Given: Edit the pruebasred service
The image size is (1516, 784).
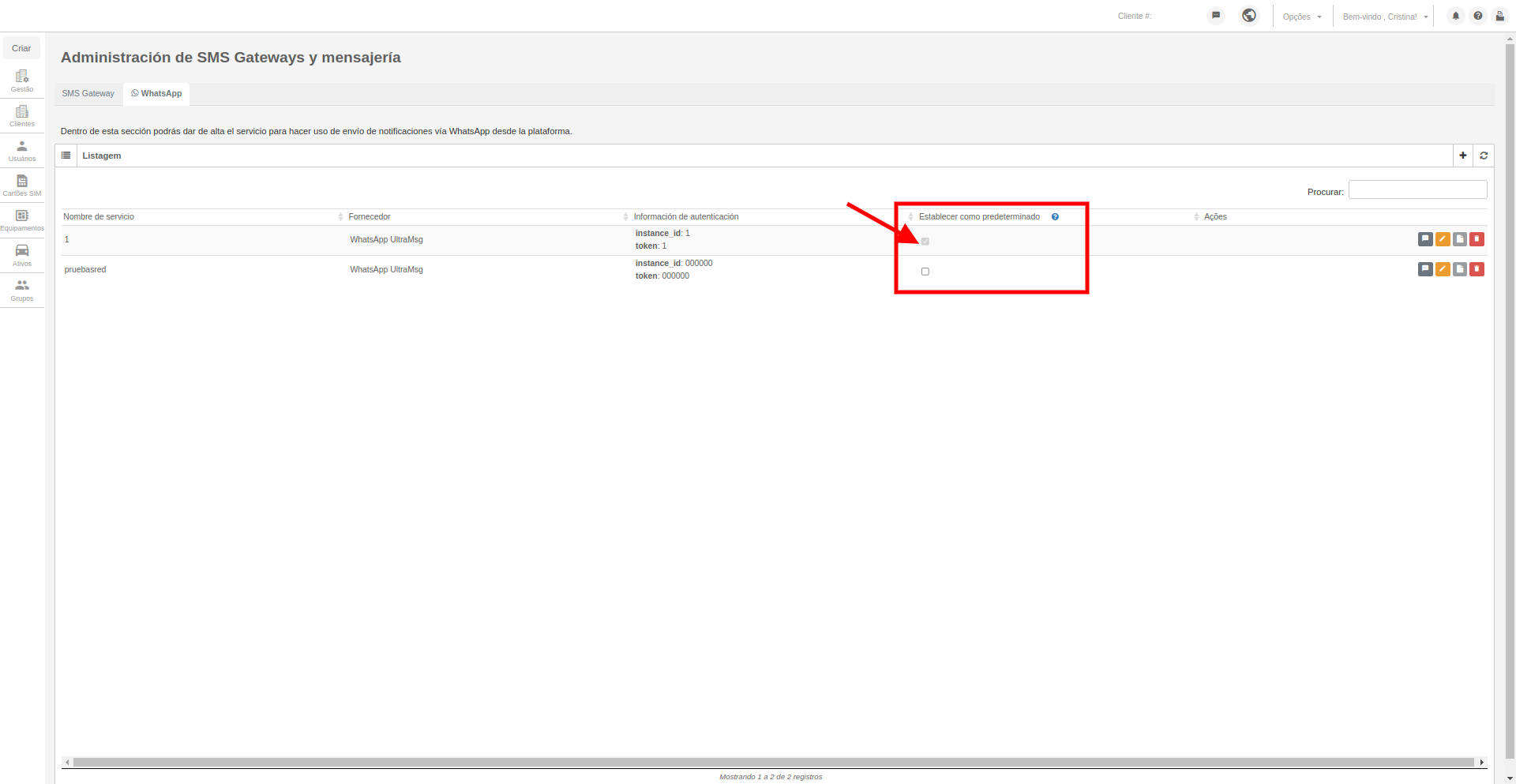Looking at the screenshot, I should [1443, 269].
